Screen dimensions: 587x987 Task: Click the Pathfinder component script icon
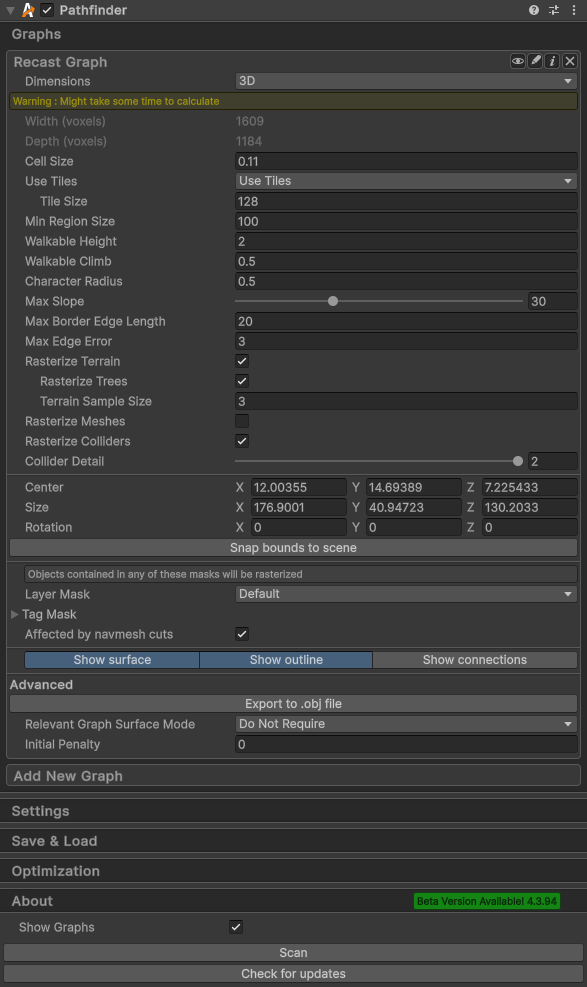point(28,10)
